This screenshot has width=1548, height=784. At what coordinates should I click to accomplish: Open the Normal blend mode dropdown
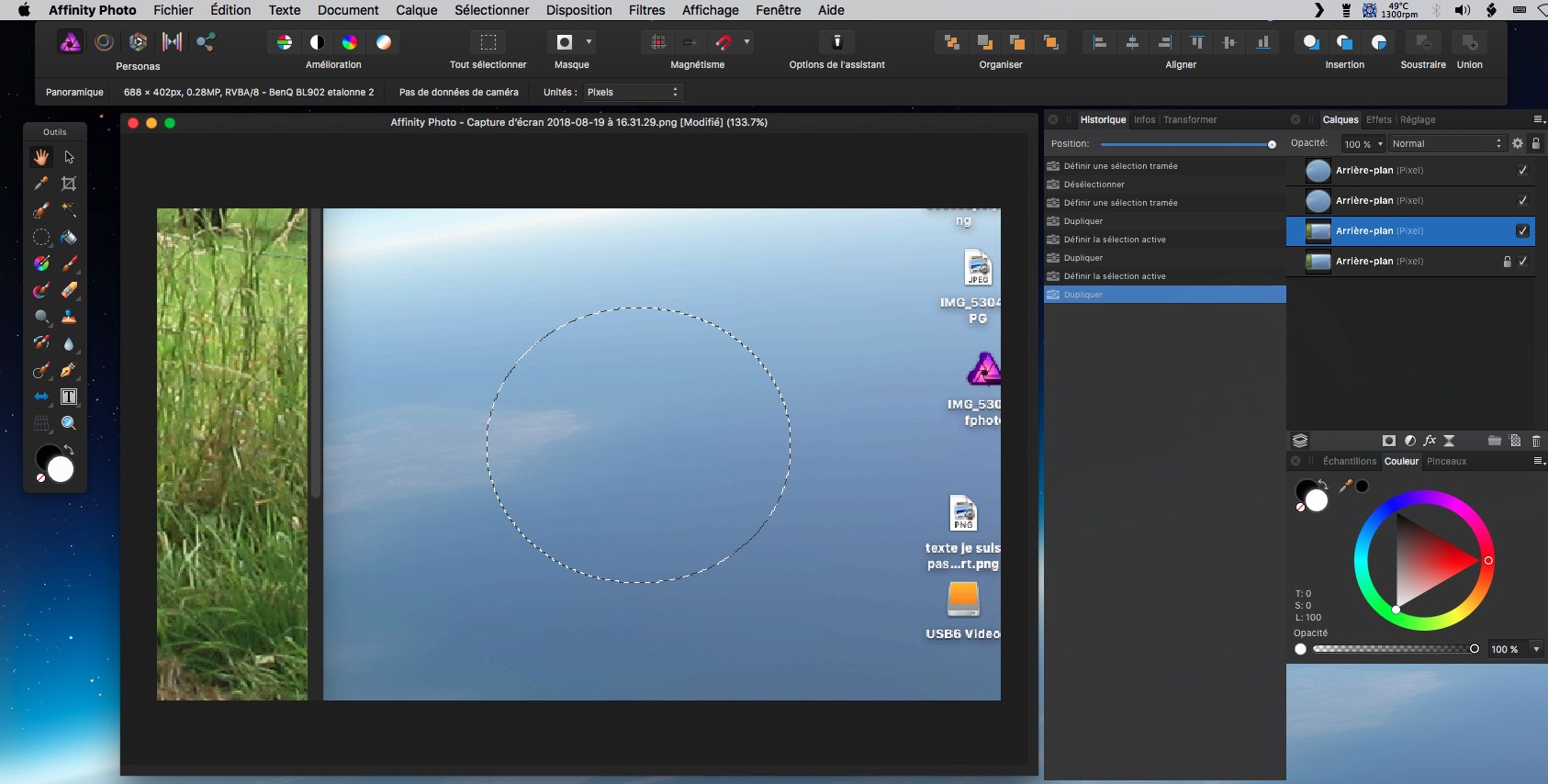[x=1447, y=144]
